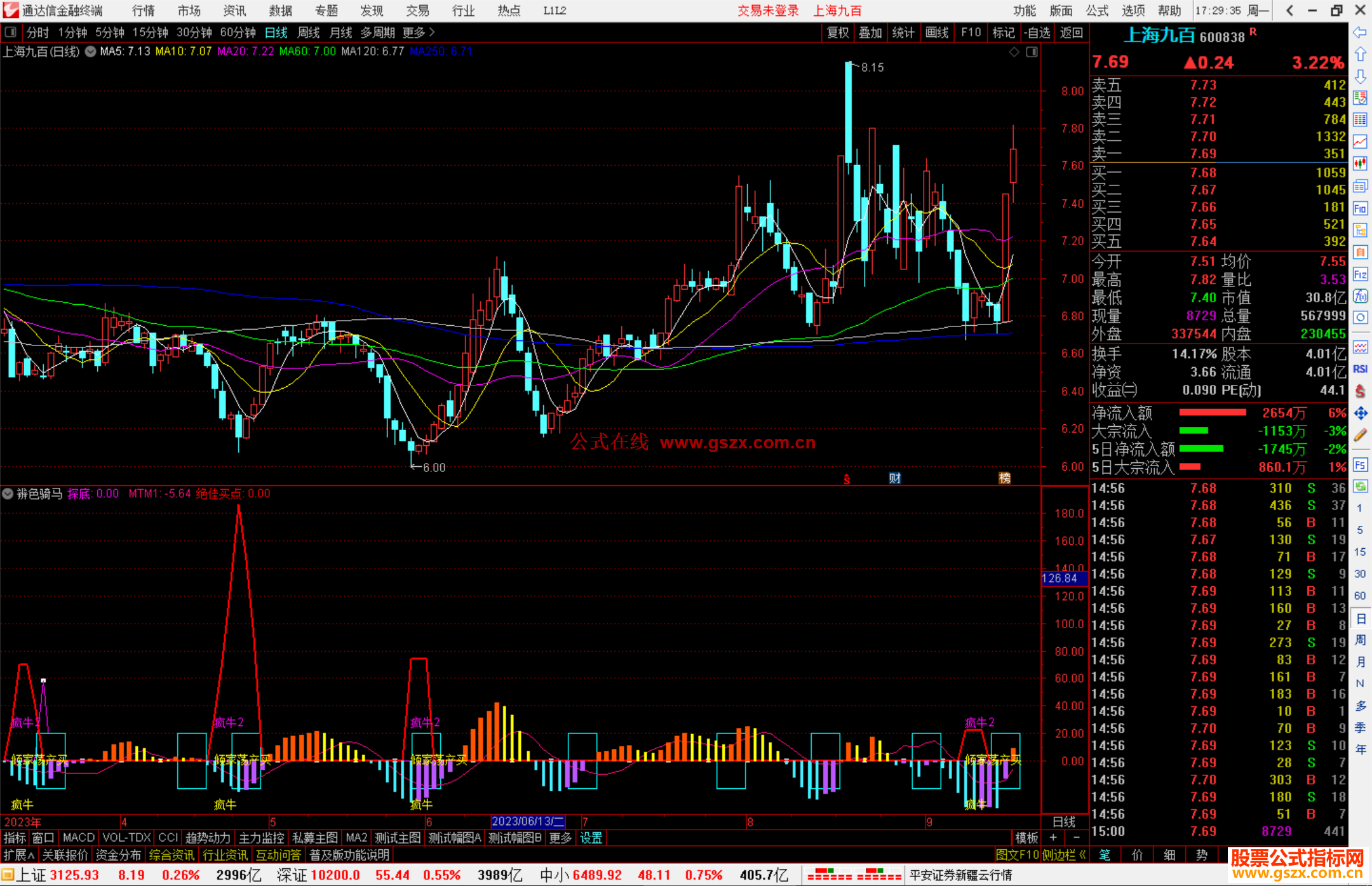The image size is (1372, 886).
Task: Click the F10 icon in right sidebar
Action: 1360,208
